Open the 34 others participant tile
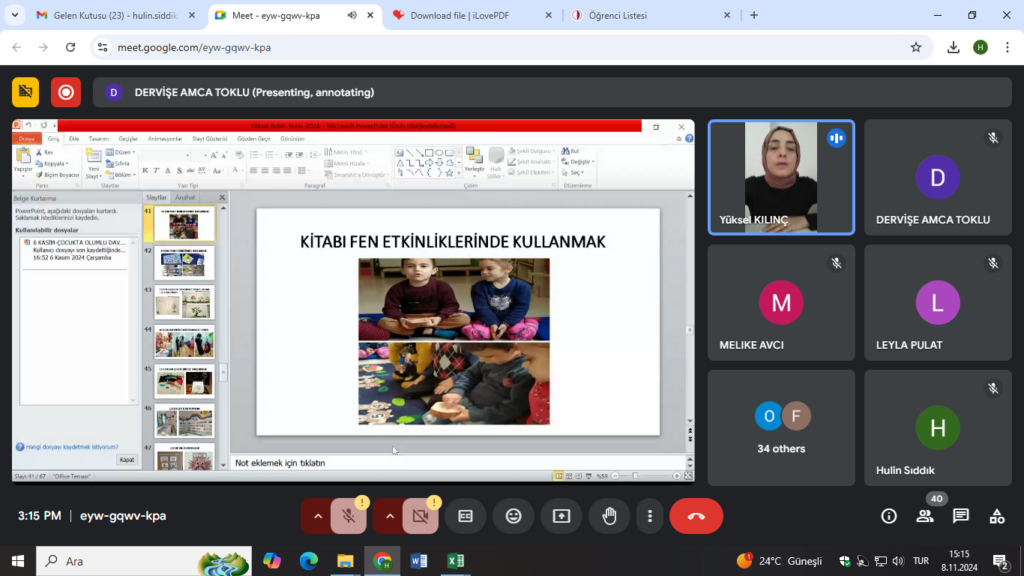 coord(781,428)
